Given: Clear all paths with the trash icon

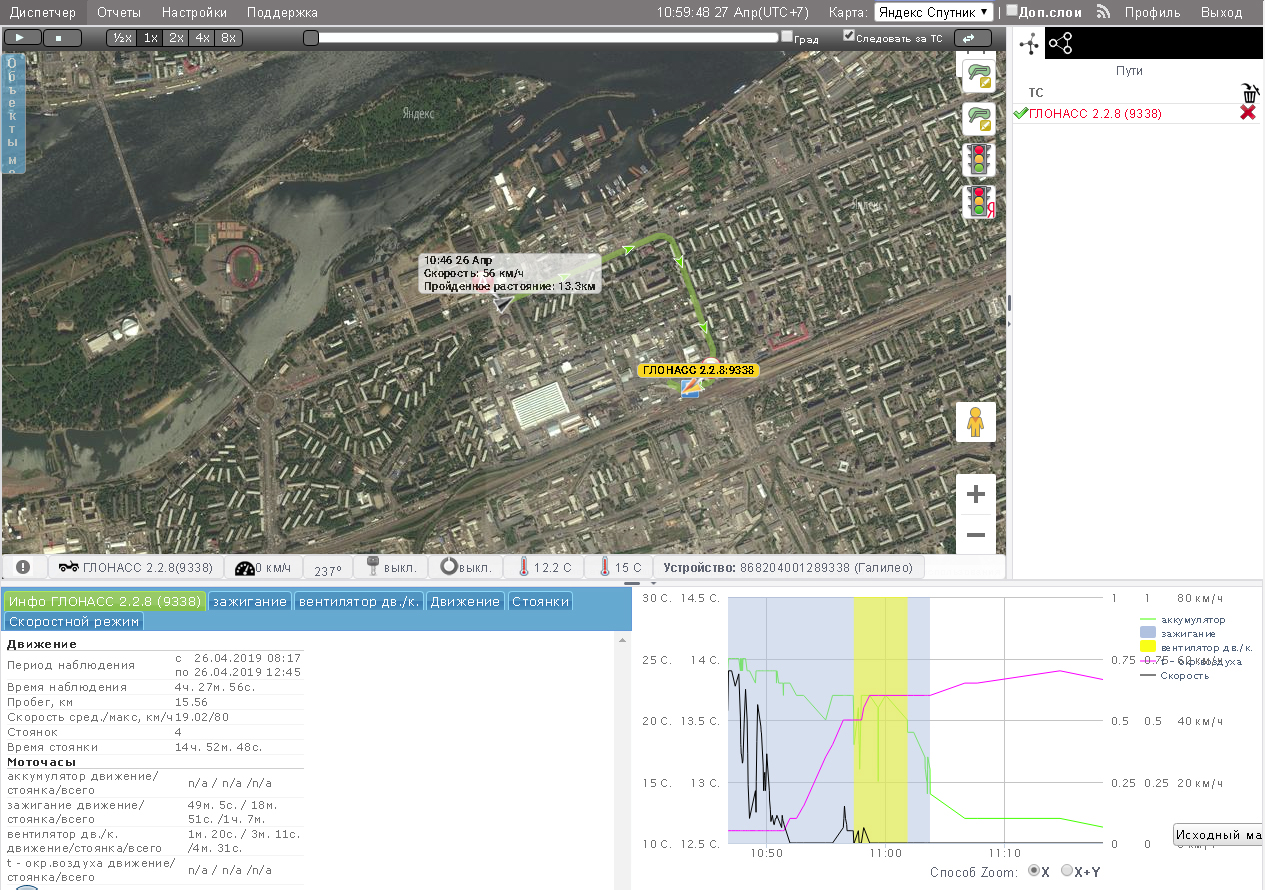Looking at the screenshot, I should coord(1248,92).
